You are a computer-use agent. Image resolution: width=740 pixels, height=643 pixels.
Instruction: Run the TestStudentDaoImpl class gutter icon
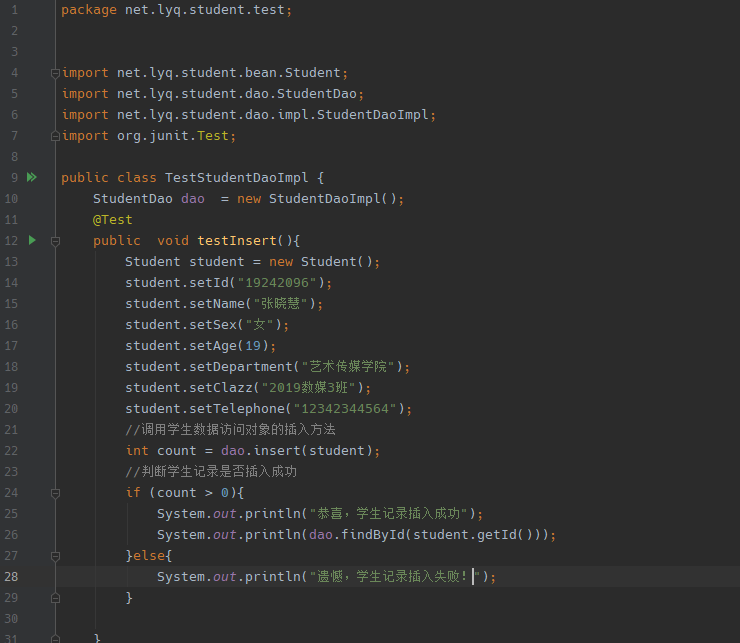(32, 178)
